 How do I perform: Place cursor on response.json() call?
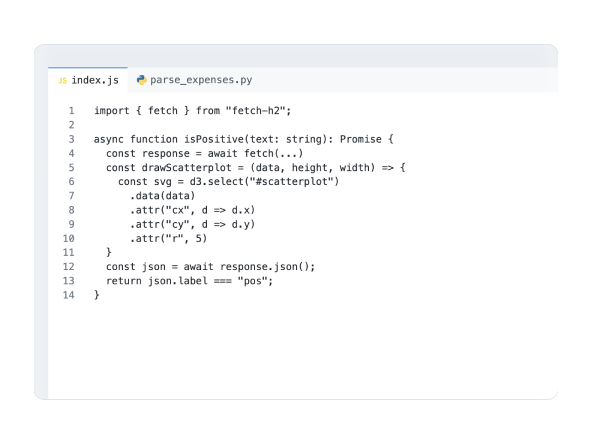(x=267, y=267)
